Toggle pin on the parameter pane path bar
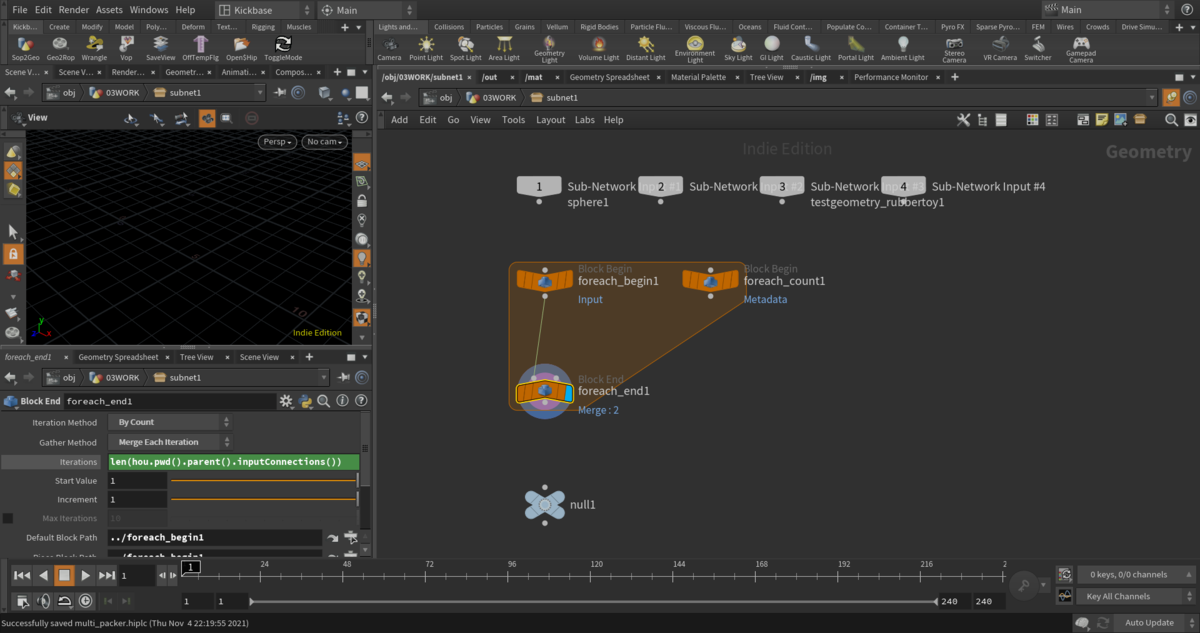 pos(343,378)
